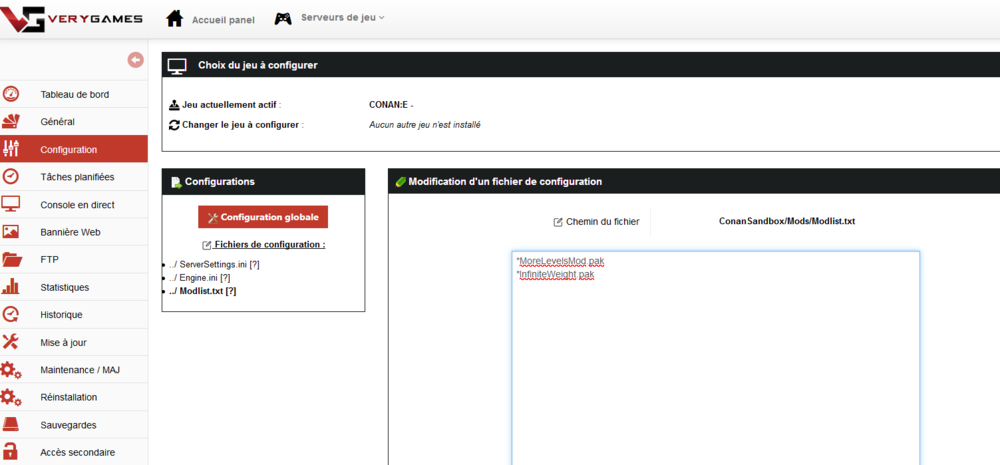
Task: Select Tâches planifiées menu item
Action: pyautogui.click(x=77, y=177)
